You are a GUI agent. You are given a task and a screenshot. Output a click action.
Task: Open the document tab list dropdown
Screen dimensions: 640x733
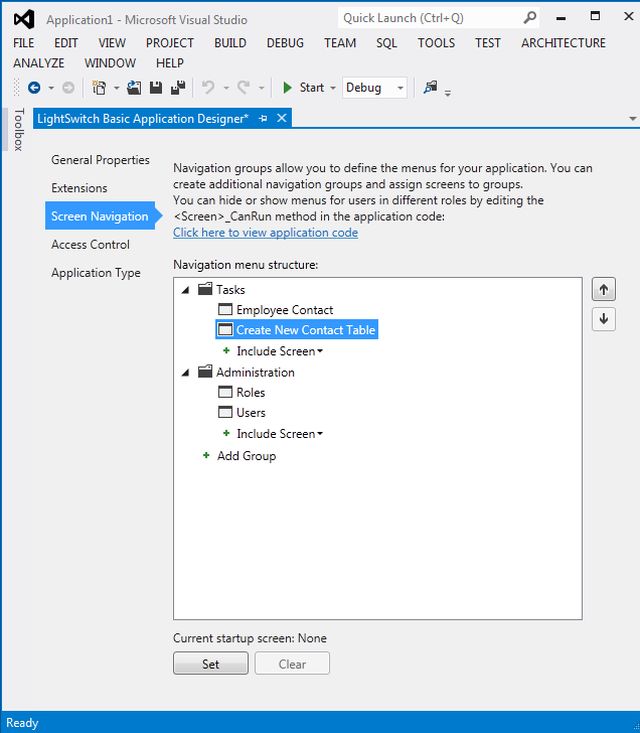[633, 119]
